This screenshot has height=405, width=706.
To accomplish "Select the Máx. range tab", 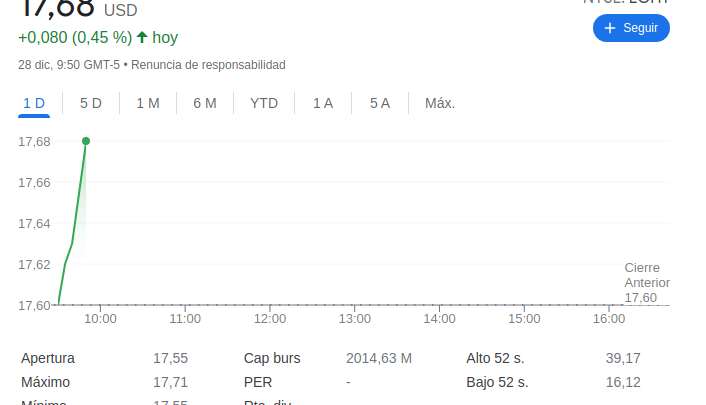I will [x=440, y=103].
